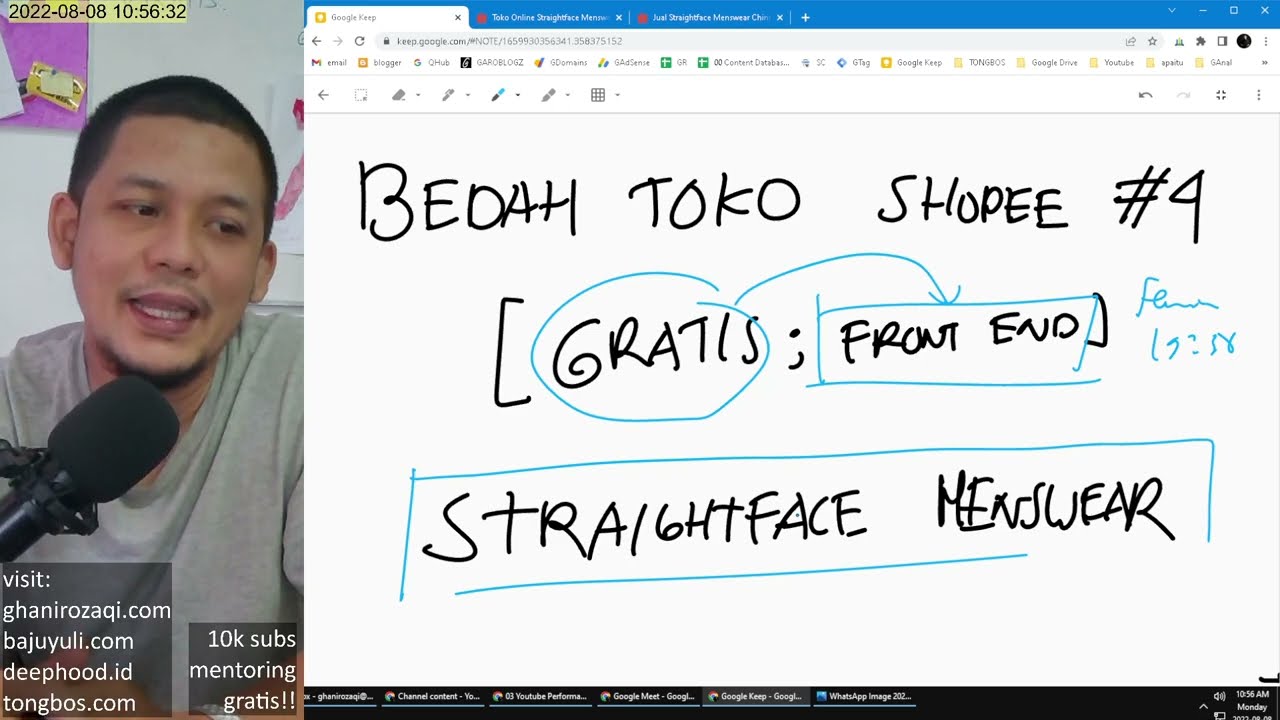This screenshot has width=1280, height=720.
Task: Open the taskbar clock showing 10:56 AM
Action: click(1252, 703)
